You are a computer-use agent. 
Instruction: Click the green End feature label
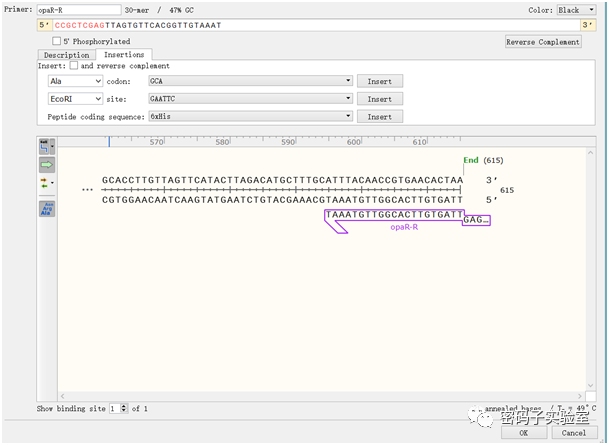[471, 160]
